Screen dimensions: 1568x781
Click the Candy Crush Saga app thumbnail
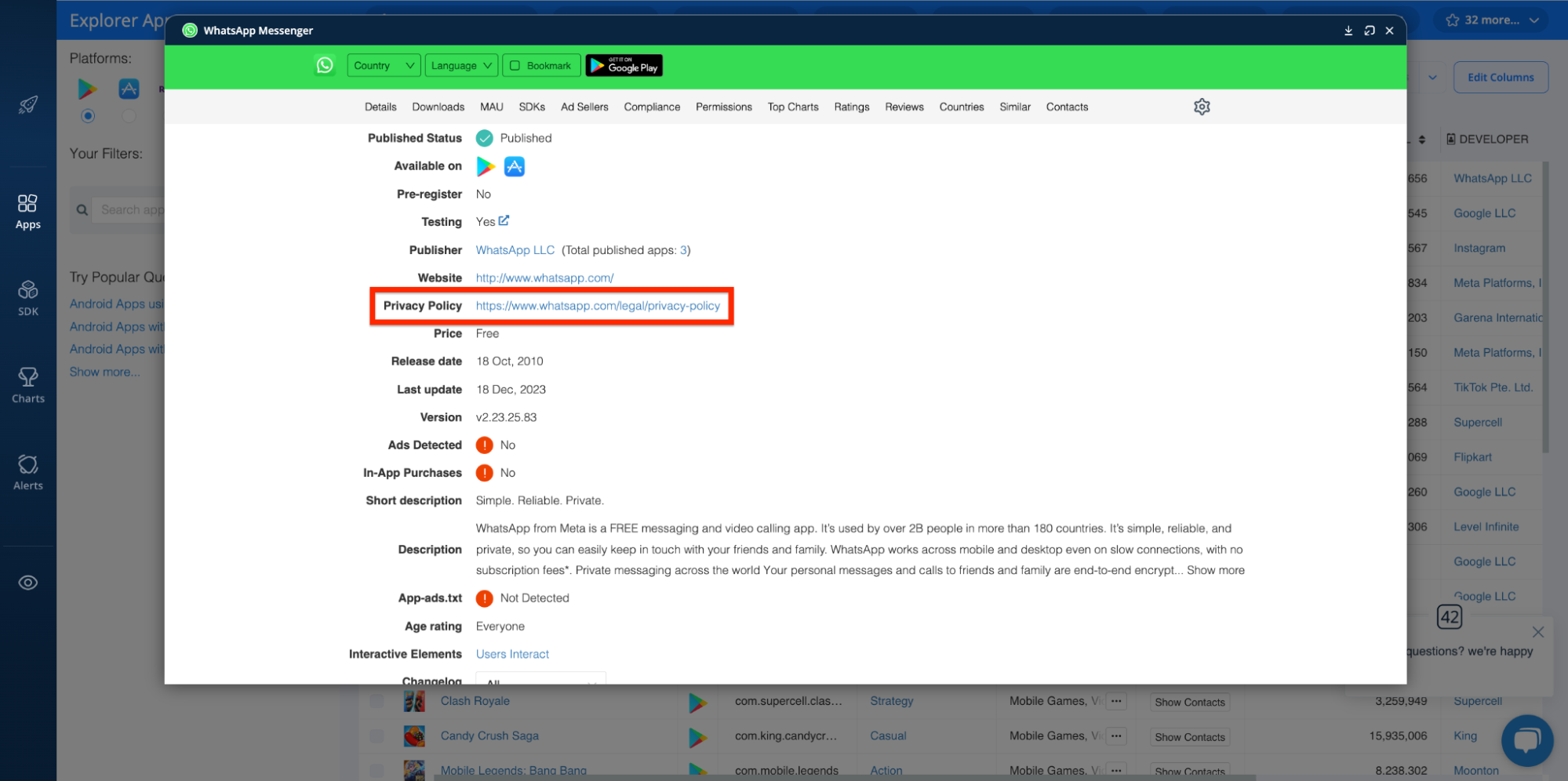click(x=414, y=736)
